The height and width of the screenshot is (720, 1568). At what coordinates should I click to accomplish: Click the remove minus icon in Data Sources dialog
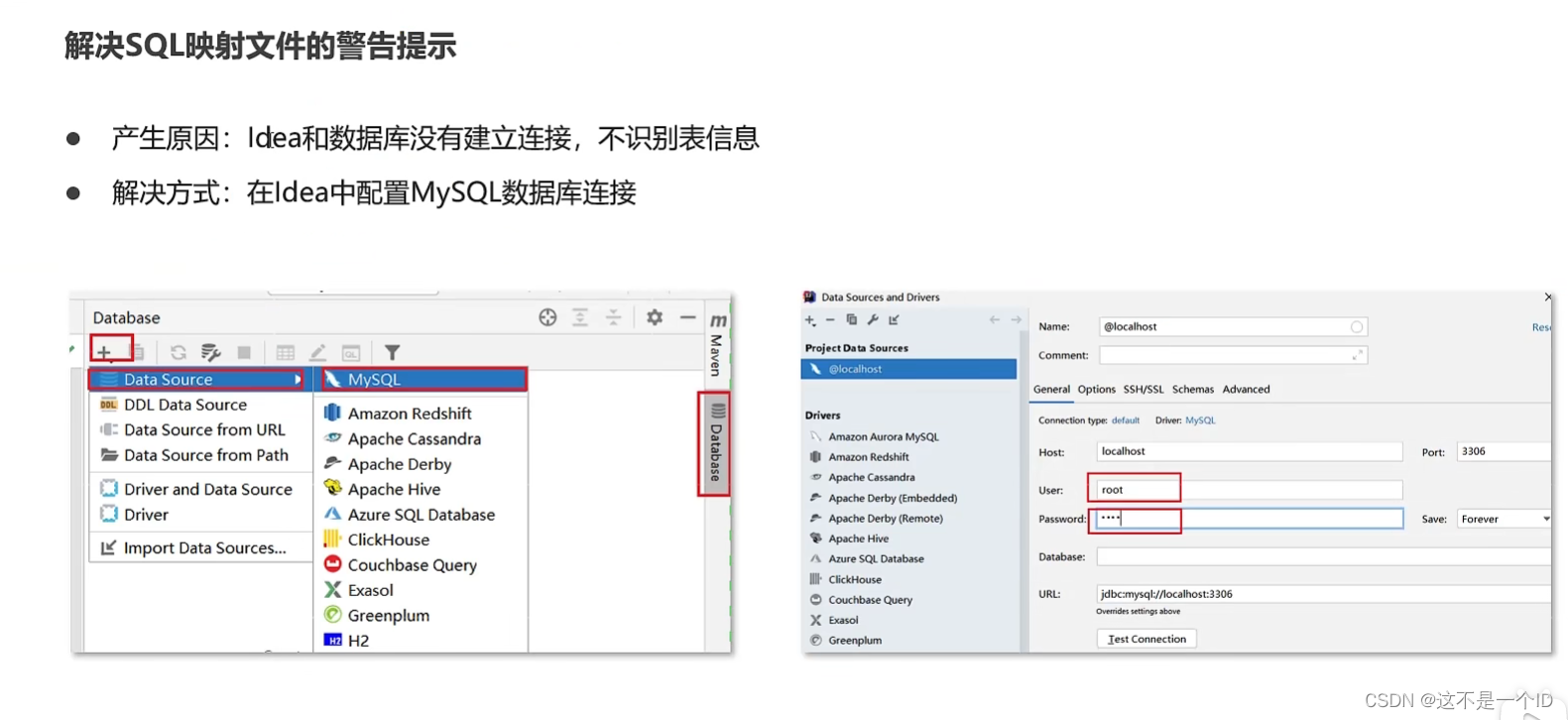(x=830, y=320)
